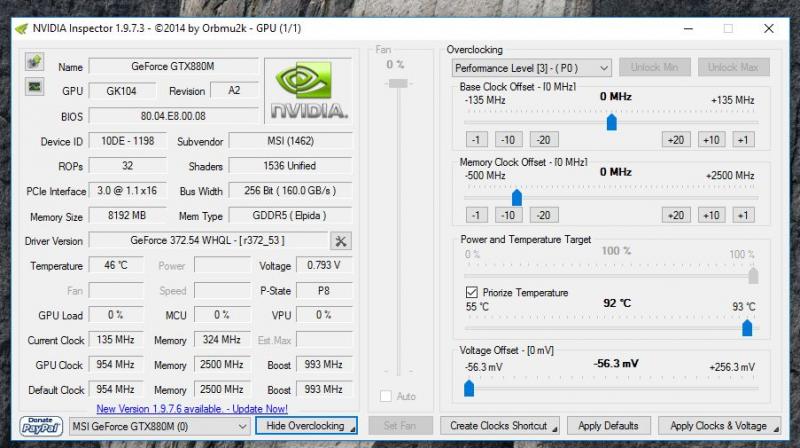Click the Memory Size value 8192 MB
Screen dimensions: 800x448
(x=128, y=215)
